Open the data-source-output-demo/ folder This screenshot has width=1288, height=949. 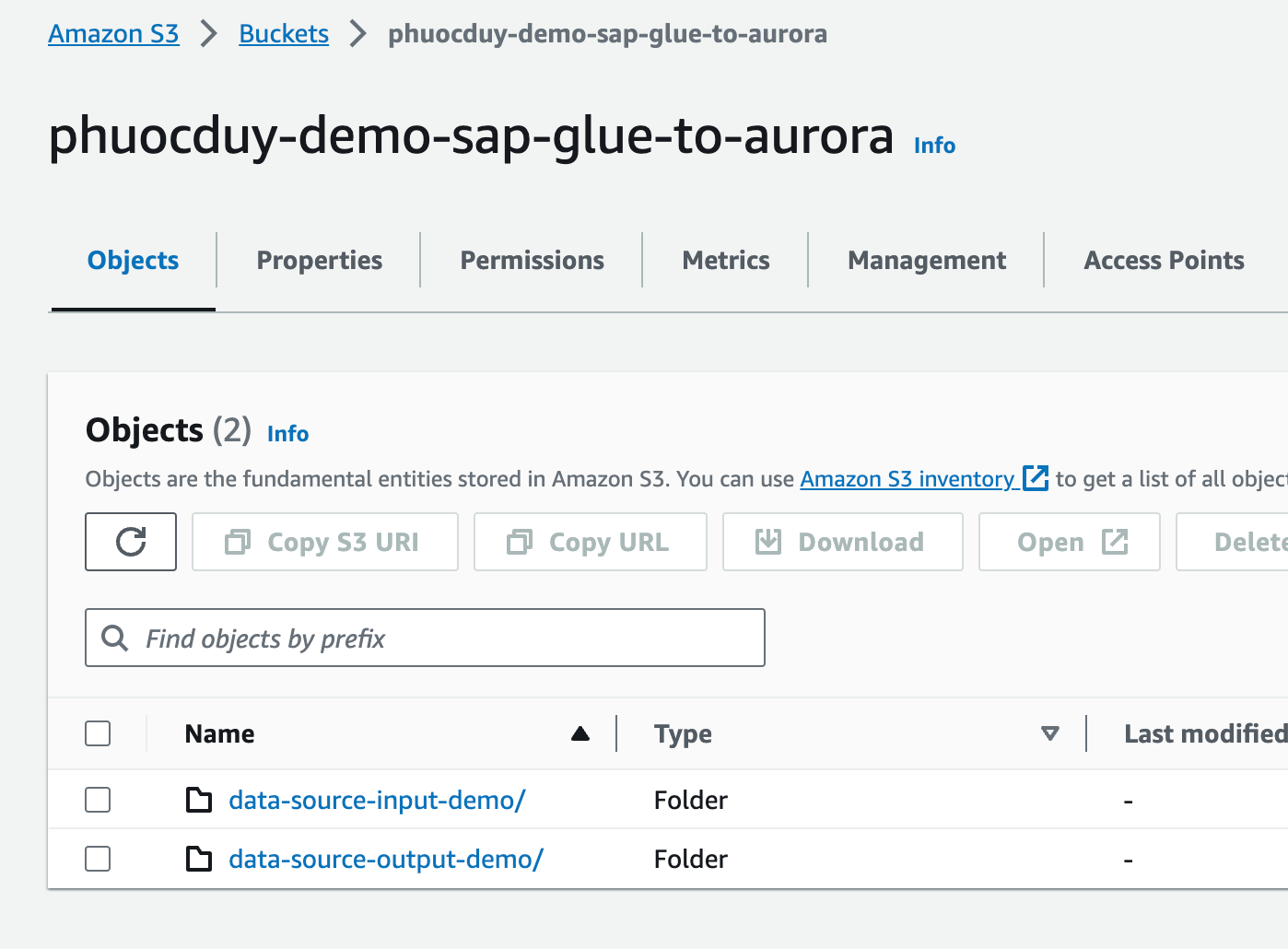tap(386, 859)
